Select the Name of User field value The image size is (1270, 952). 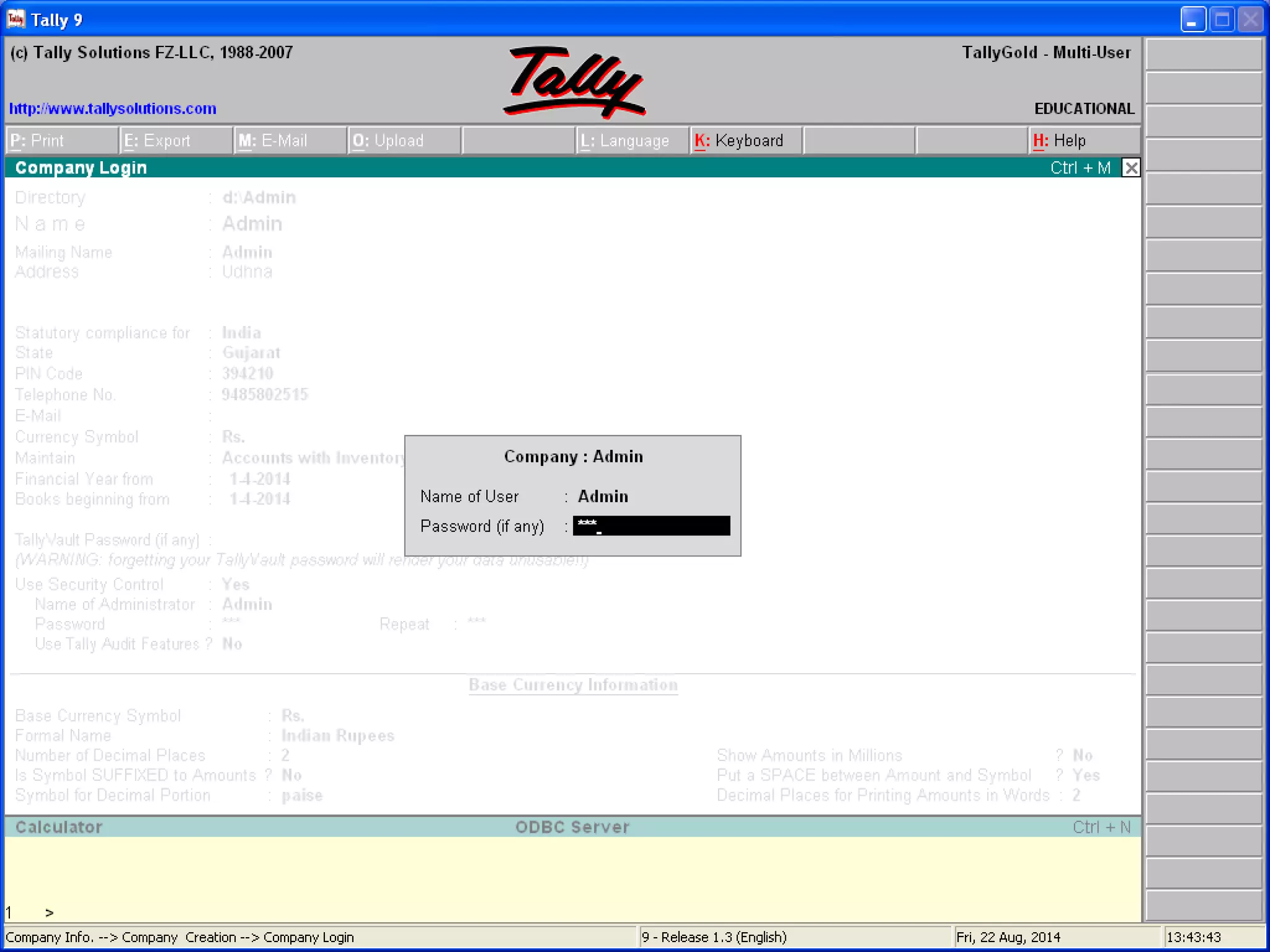[603, 496]
